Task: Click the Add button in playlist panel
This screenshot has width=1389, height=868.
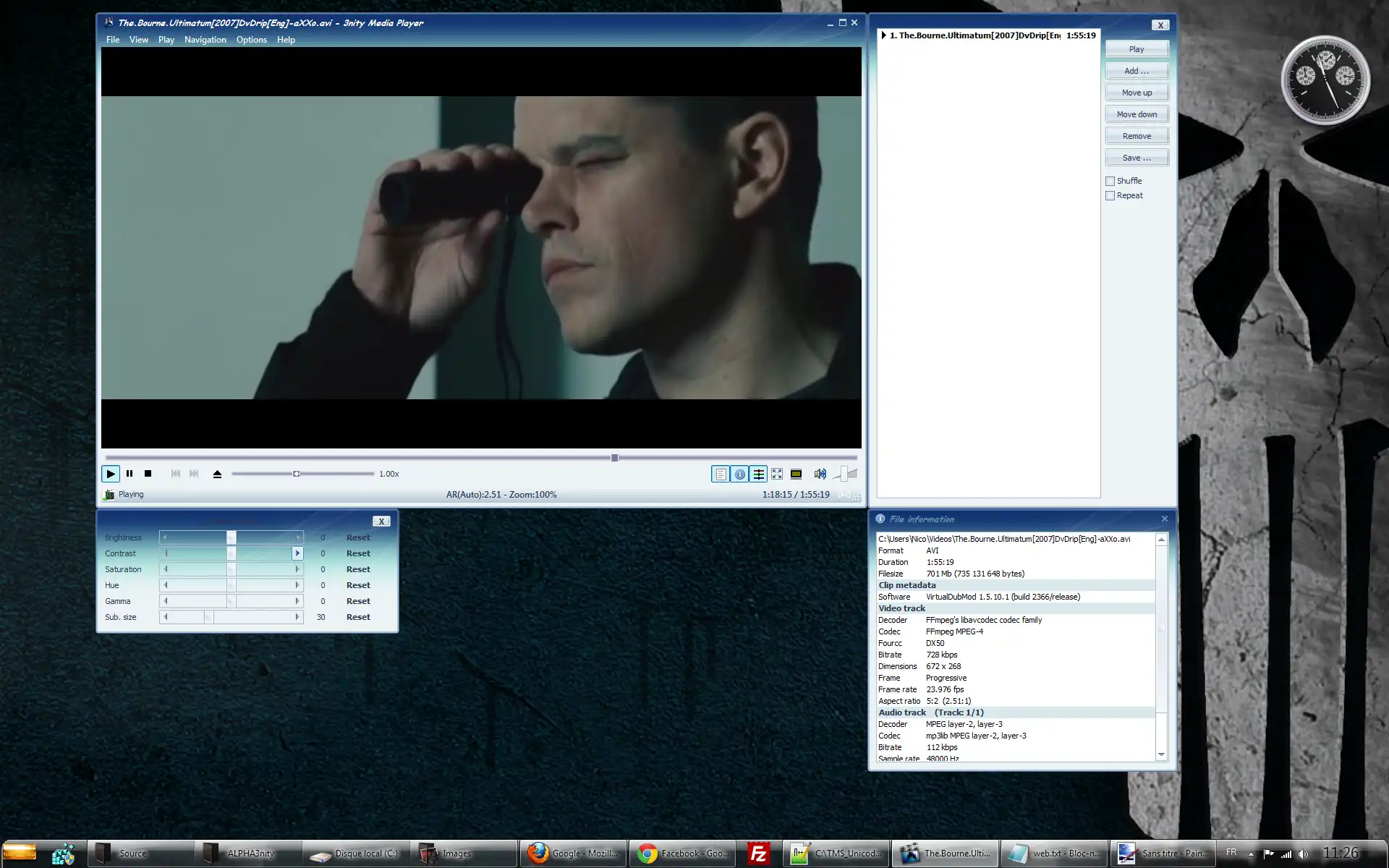Action: [1136, 70]
